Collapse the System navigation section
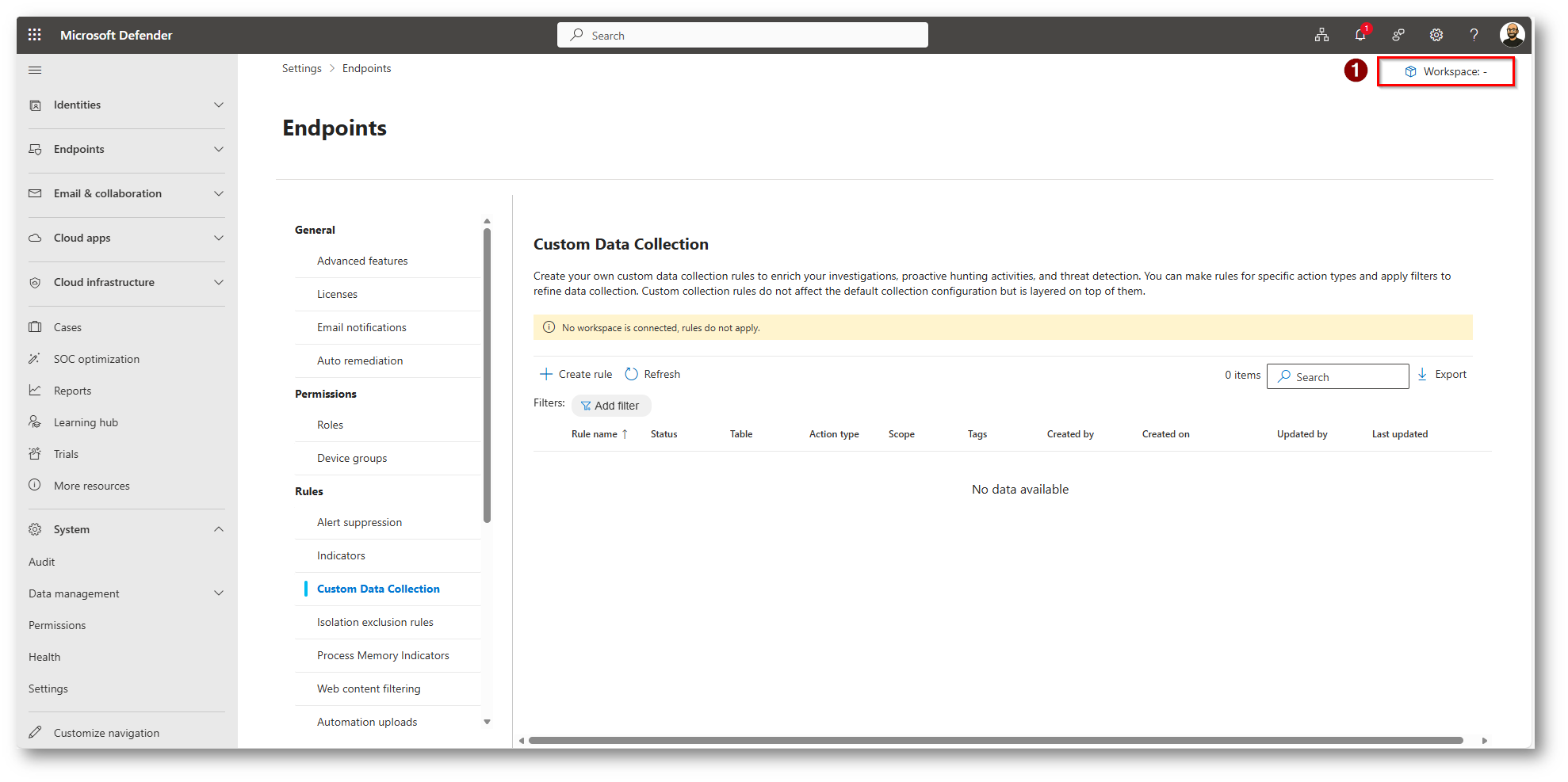The height and width of the screenshot is (782, 1568). click(218, 529)
